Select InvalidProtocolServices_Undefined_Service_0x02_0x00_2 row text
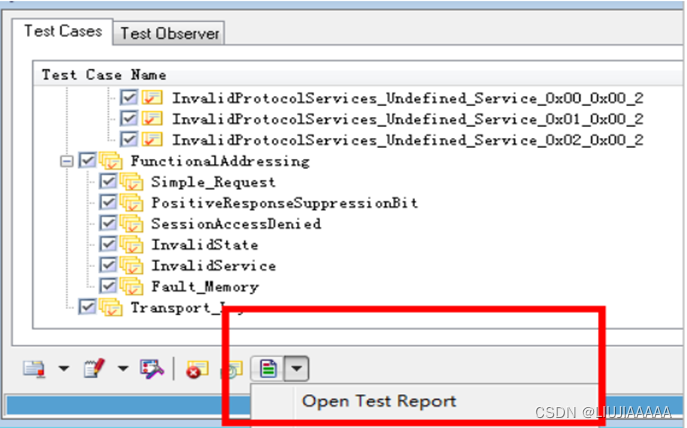The width and height of the screenshot is (687, 428). [407, 140]
